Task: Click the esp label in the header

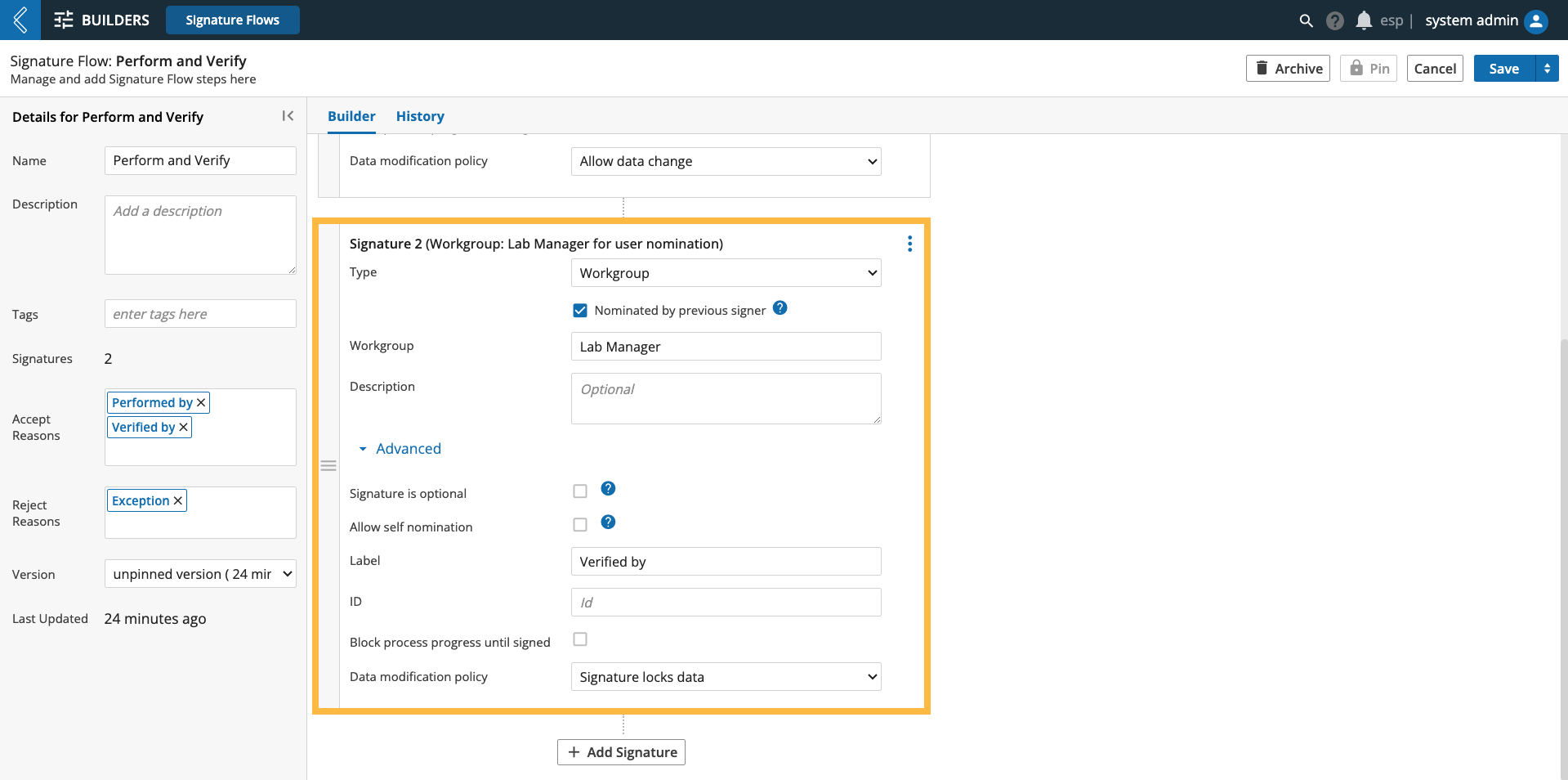Action: click(1392, 20)
